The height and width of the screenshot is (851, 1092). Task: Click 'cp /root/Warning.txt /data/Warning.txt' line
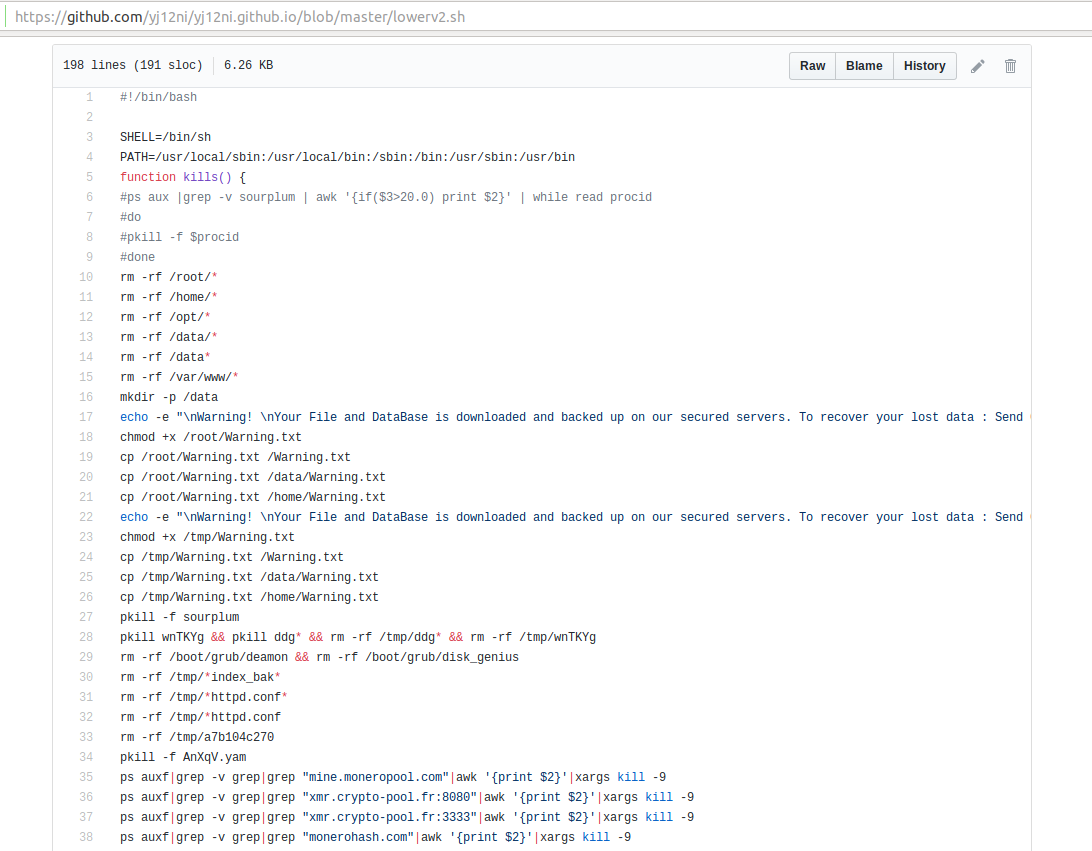point(253,477)
